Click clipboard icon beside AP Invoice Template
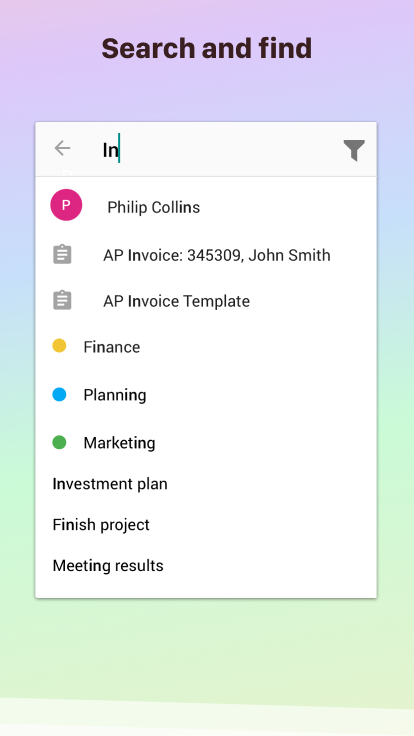The image size is (414, 736). coord(62,300)
